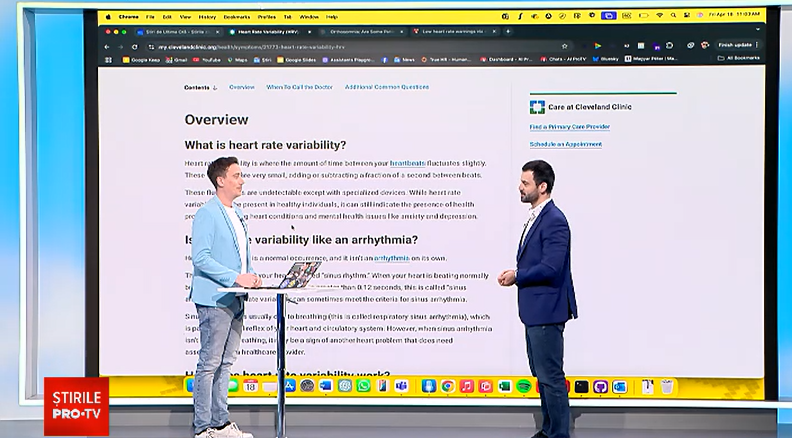Open the Trash in the dock

pyautogui.click(x=667, y=386)
